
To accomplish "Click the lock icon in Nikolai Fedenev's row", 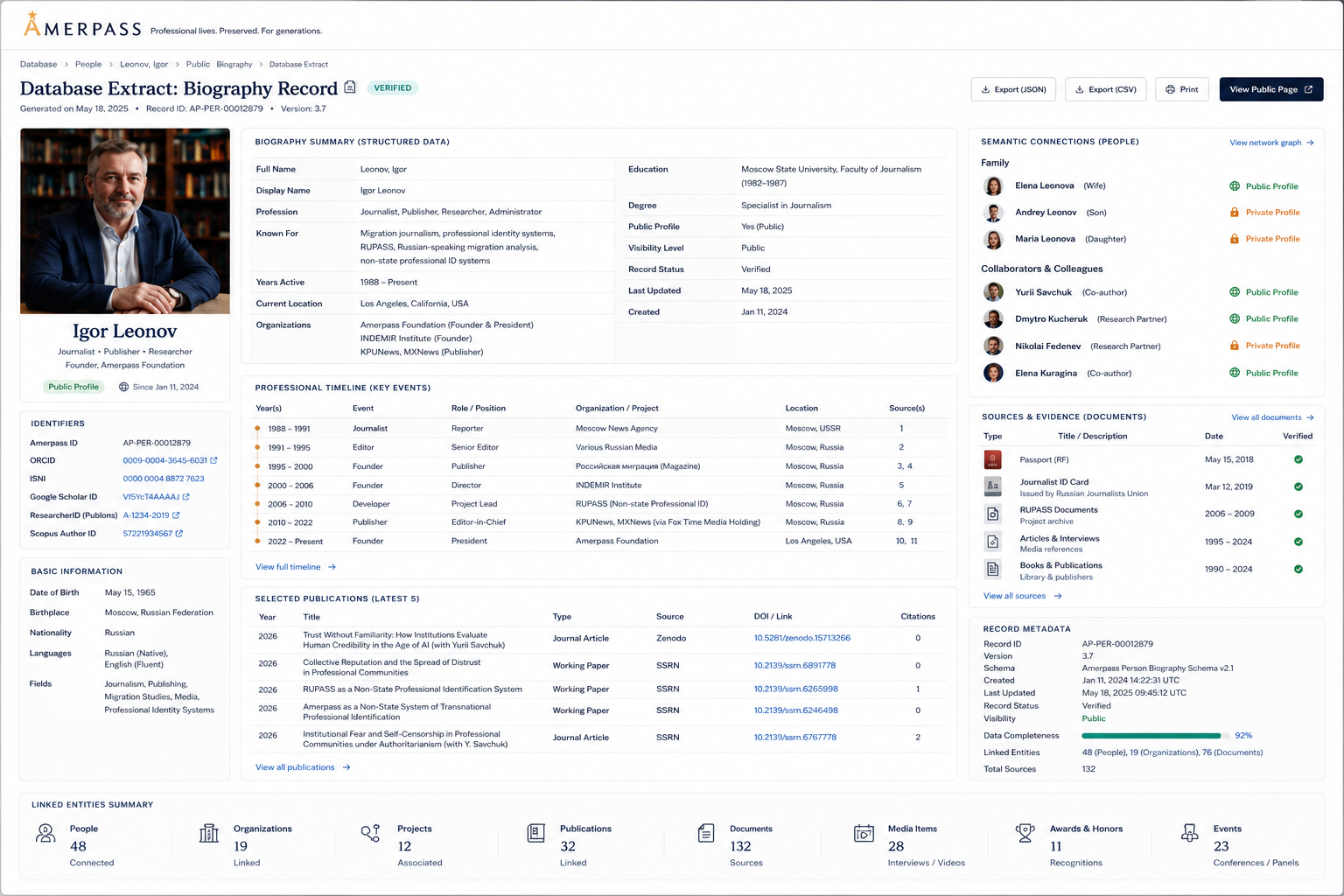I will pyautogui.click(x=1235, y=346).
